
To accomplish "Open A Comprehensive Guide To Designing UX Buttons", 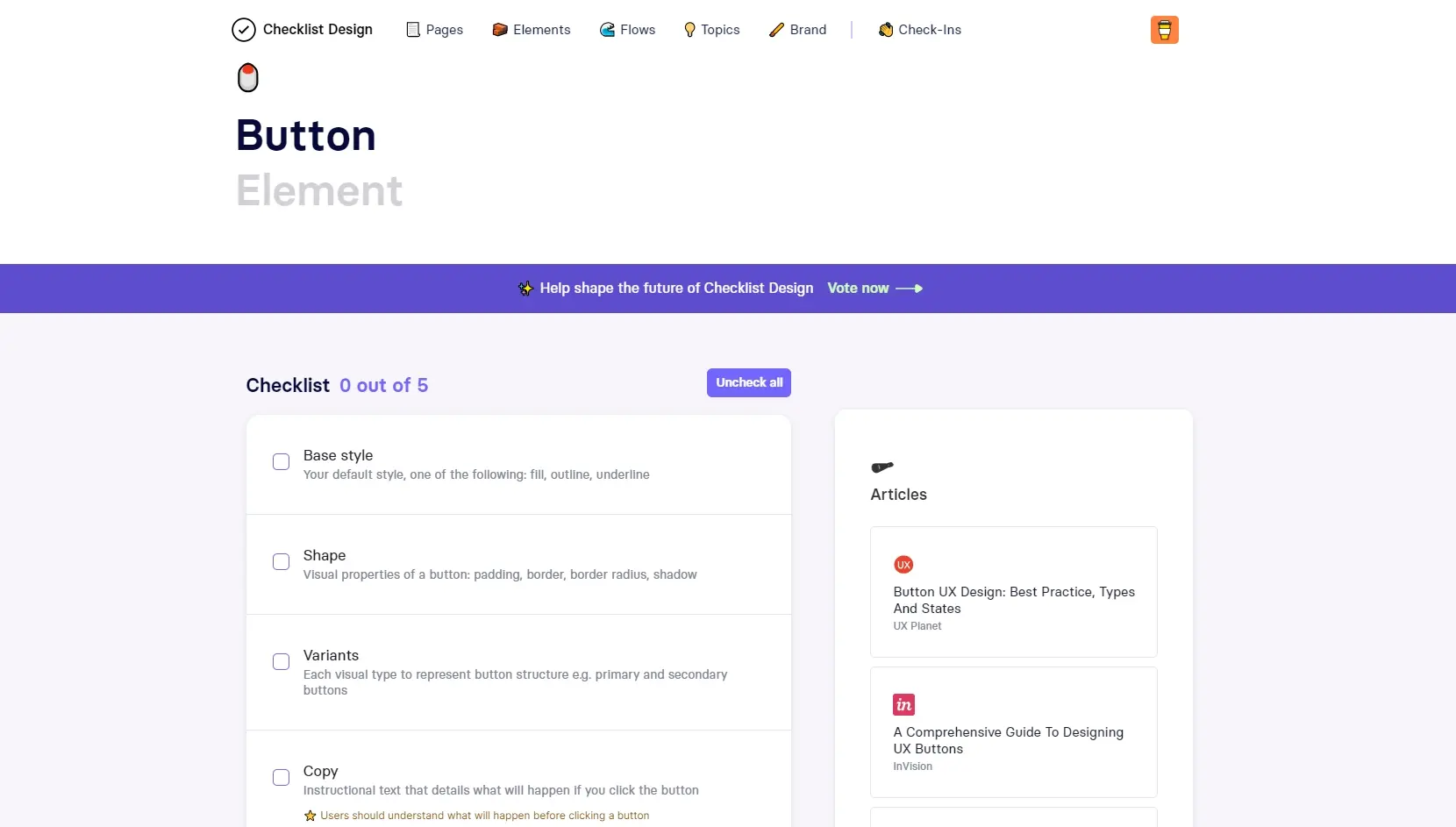I will [x=1014, y=732].
